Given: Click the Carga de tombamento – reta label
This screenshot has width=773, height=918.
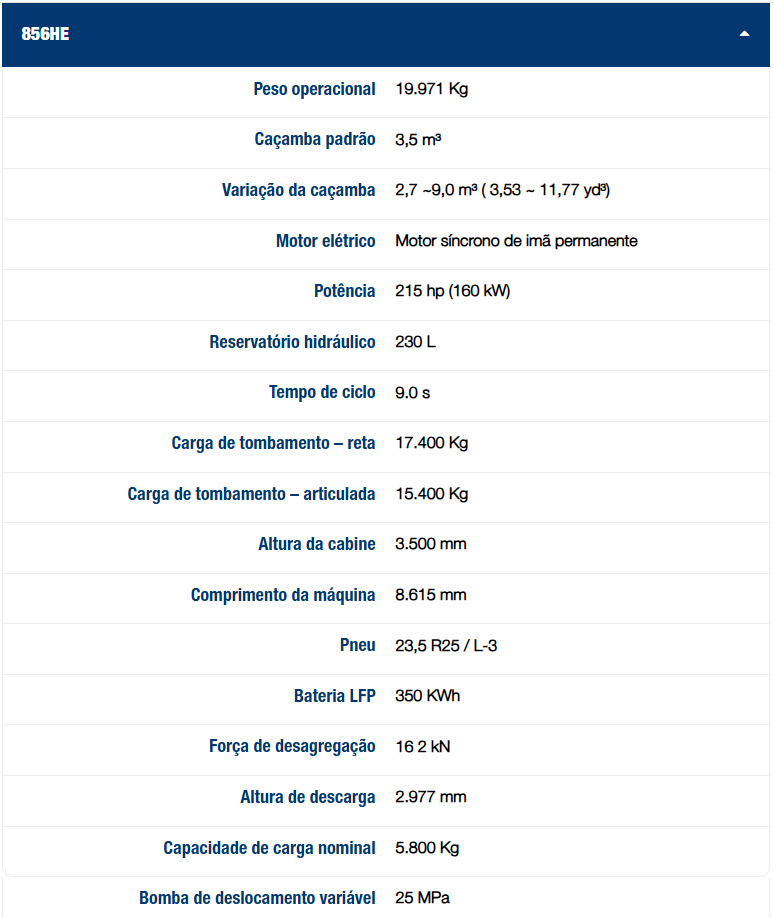Looking at the screenshot, I should [x=273, y=443].
